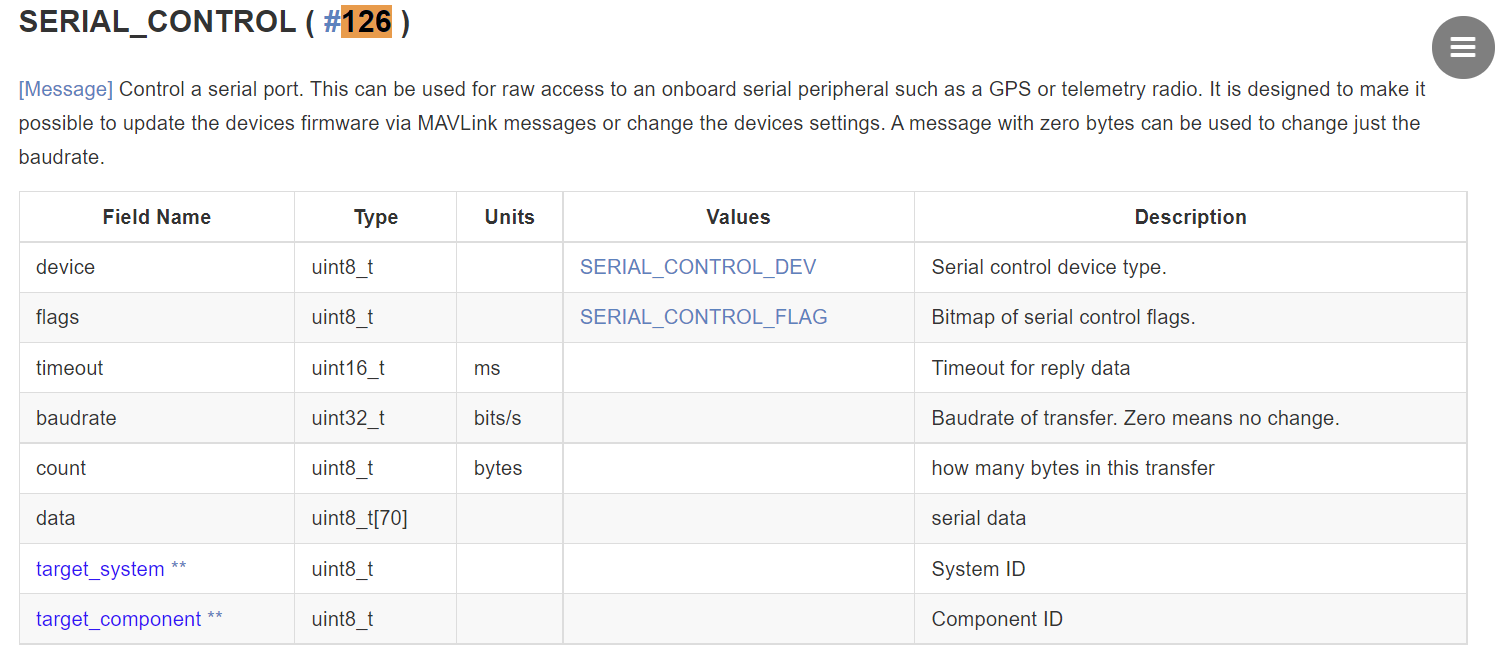Click the Type column header

click(x=374, y=216)
